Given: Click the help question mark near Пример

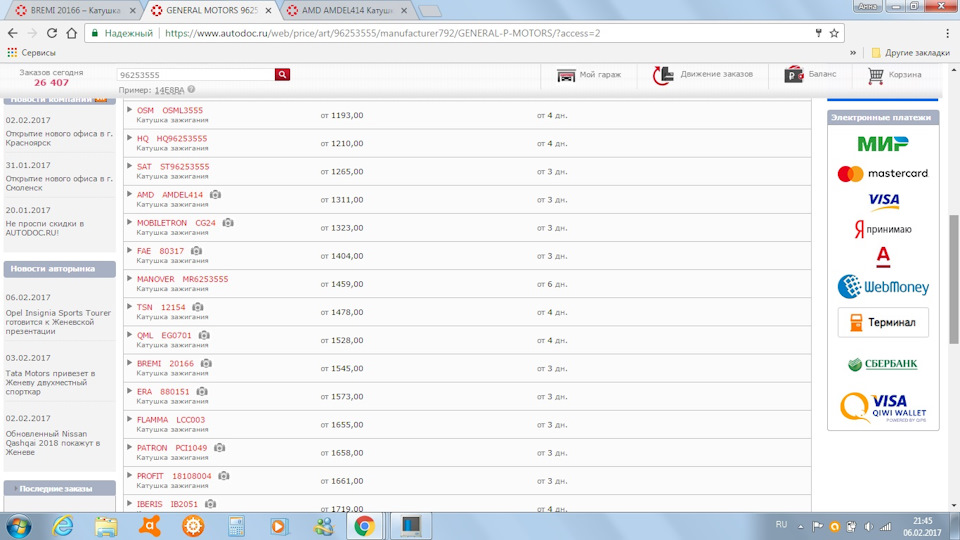Looking at the screenshot, I should coord(192,89).
